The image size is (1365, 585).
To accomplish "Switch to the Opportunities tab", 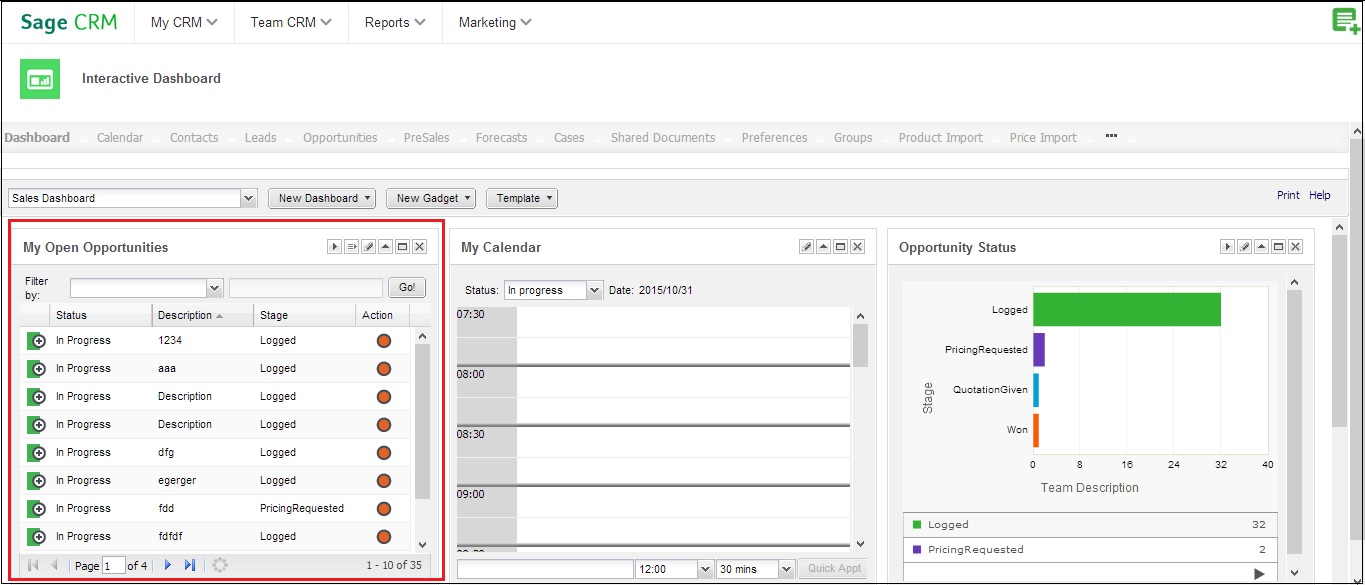I will pos(340,138).
